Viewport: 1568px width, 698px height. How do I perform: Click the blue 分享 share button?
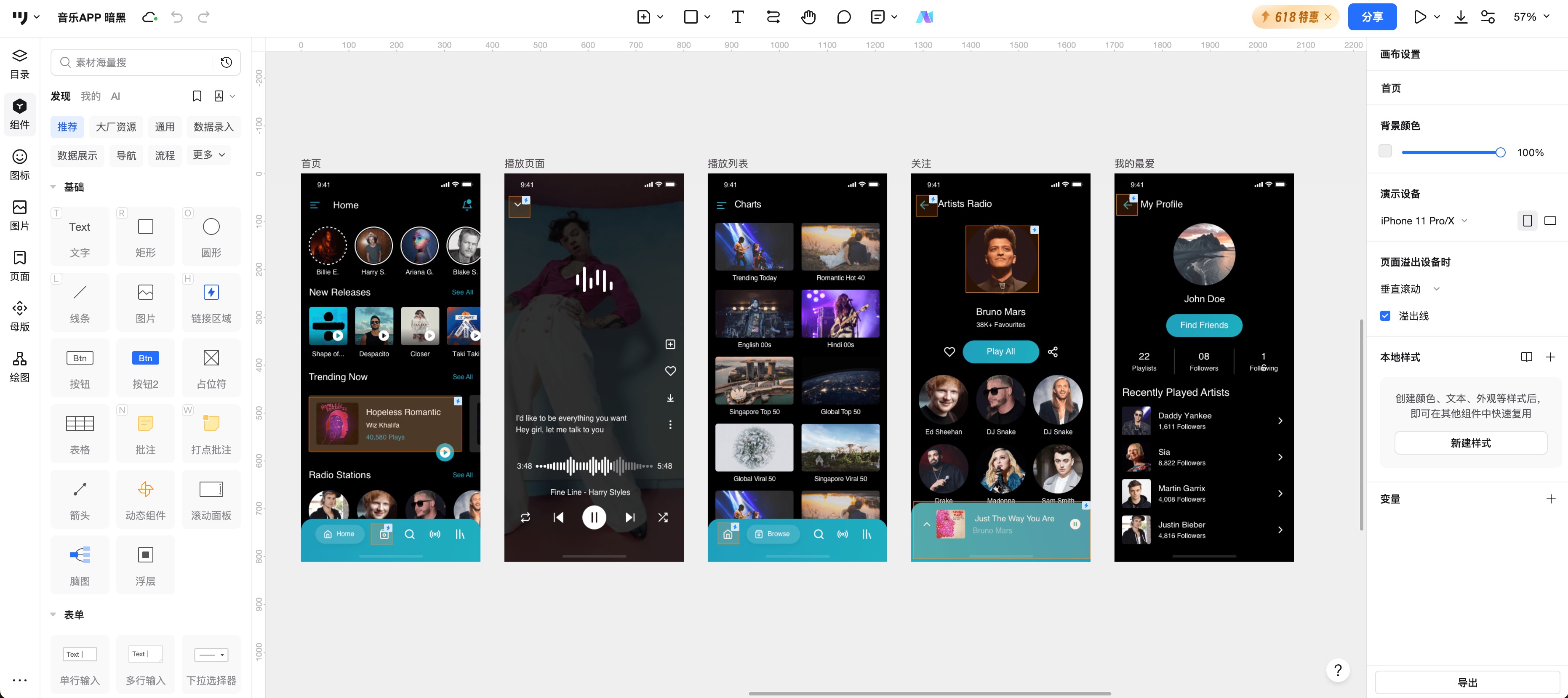tap(1372, 17)
